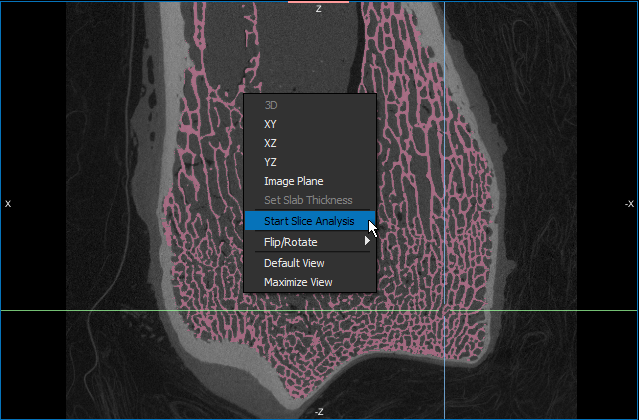Click Start Slice Analysis
This screenshot has height=420, width=639.
click(308, 221)
